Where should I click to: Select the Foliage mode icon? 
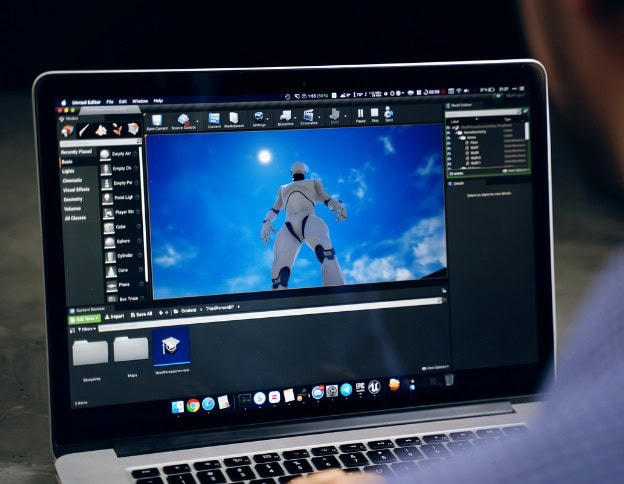click(117, 129)
